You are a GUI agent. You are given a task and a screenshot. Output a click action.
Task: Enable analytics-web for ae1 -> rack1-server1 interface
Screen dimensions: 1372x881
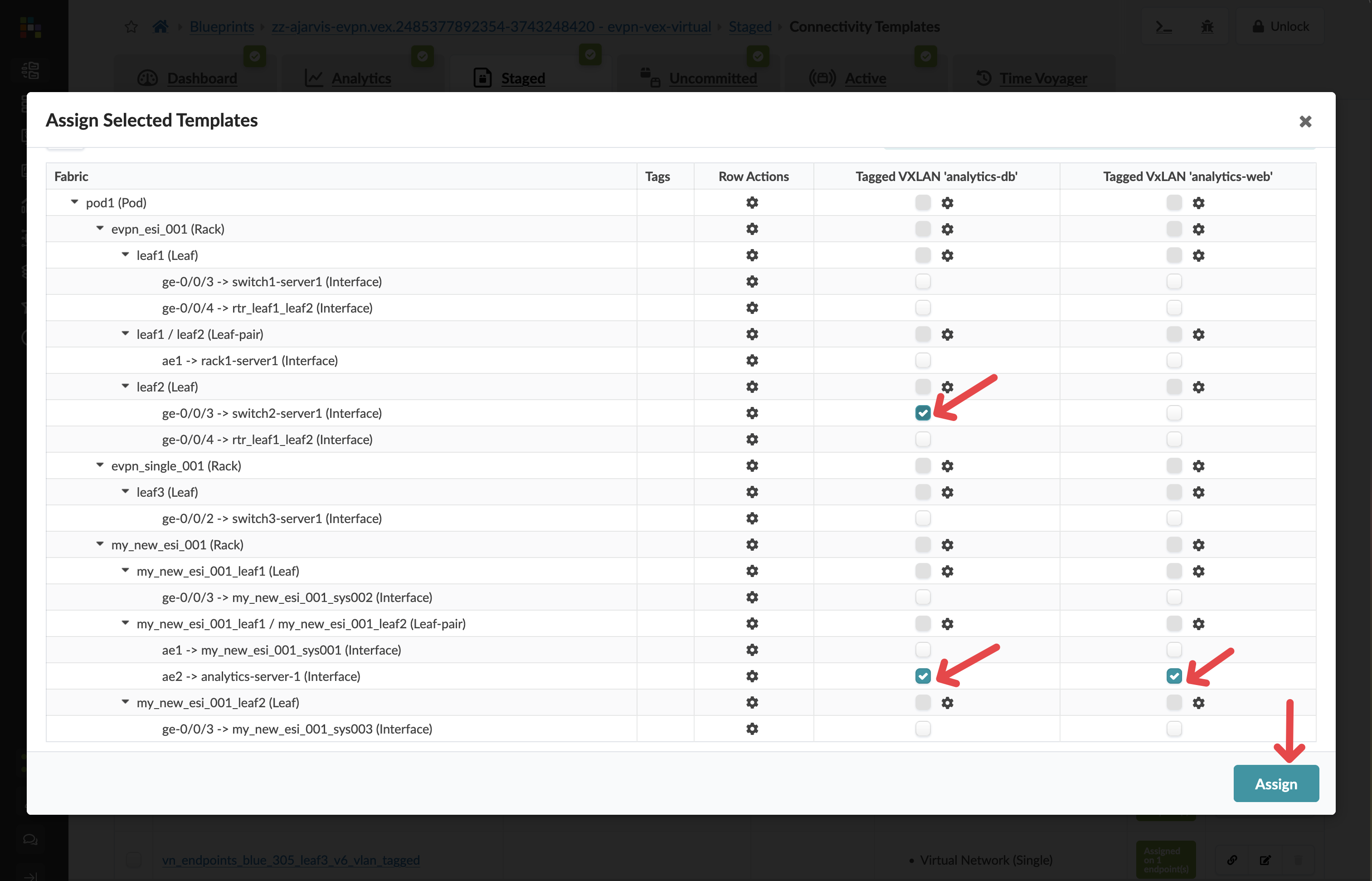[1175, 360]
